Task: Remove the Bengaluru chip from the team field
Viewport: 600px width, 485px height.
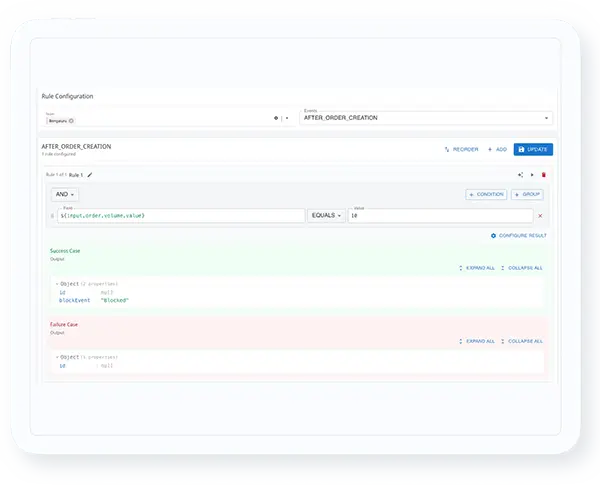Action: pos(71,121)
